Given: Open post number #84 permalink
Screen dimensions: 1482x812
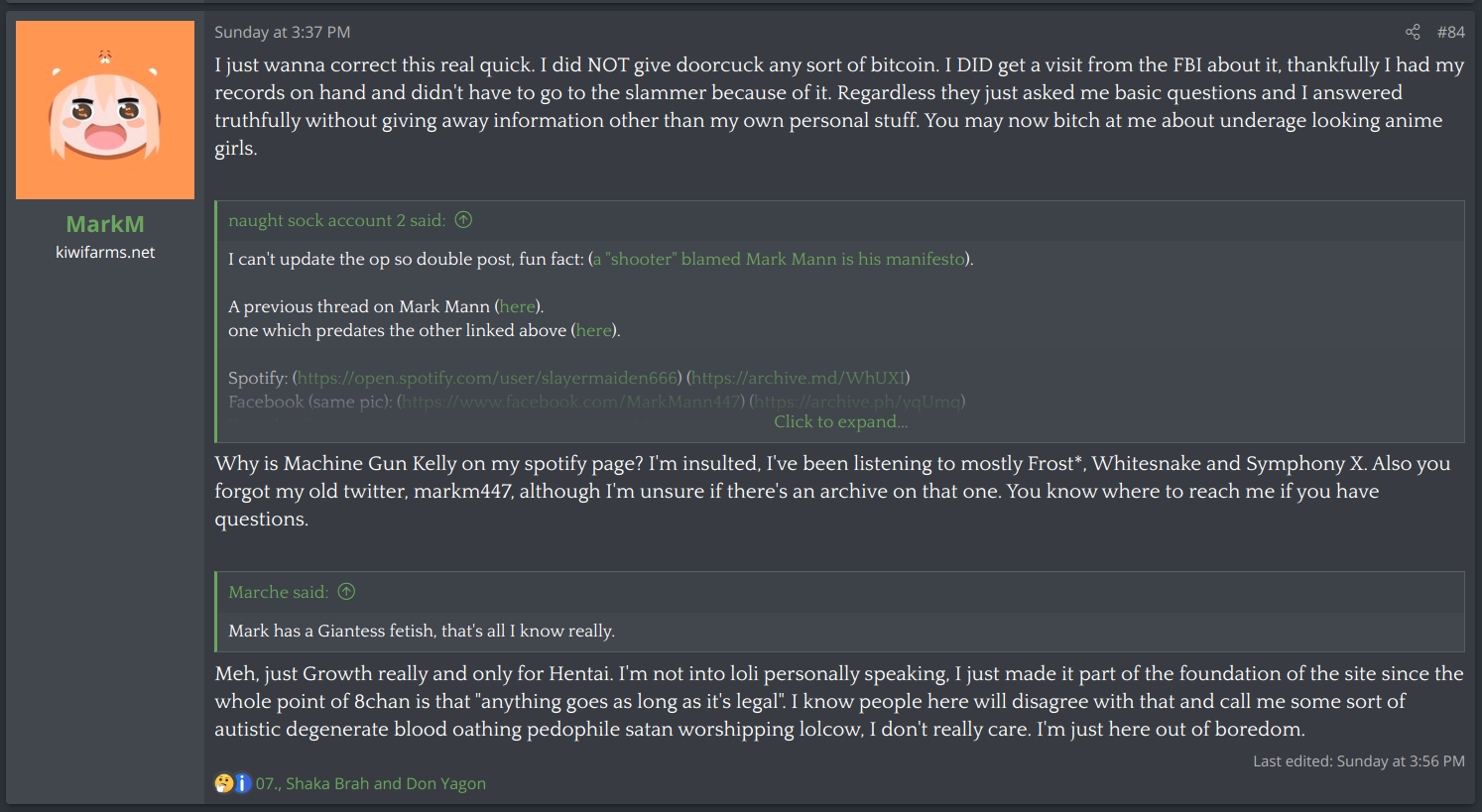Looking at the screenshot, I should click(x=1450, y=32).
